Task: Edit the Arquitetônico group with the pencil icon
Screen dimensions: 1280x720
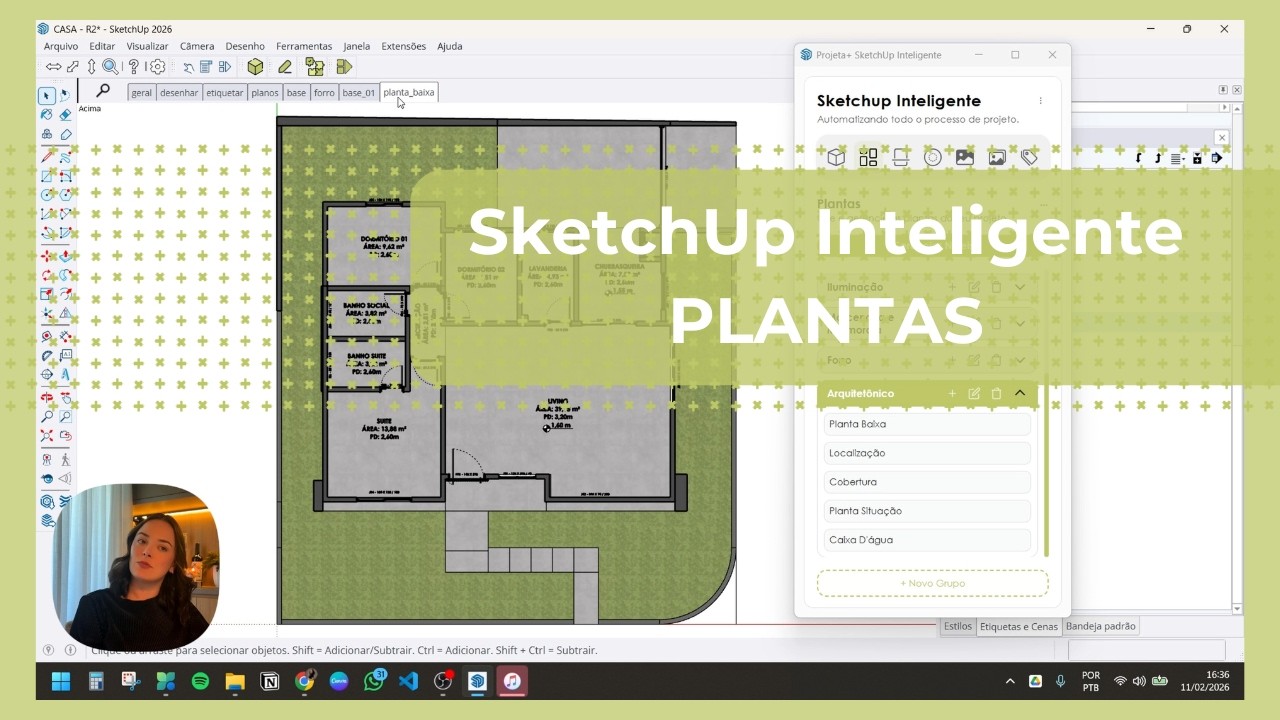Action: pyautogui.click(x=974, y=393)
